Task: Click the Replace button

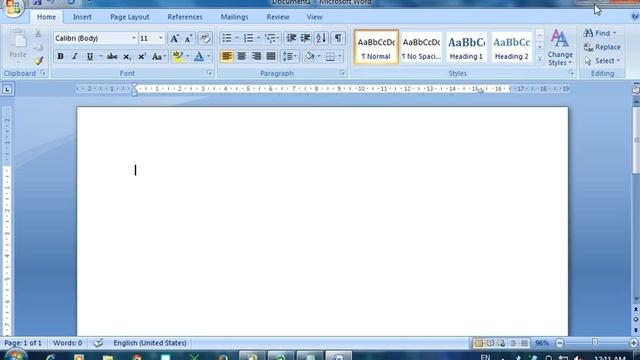Action: pos(602,47)
